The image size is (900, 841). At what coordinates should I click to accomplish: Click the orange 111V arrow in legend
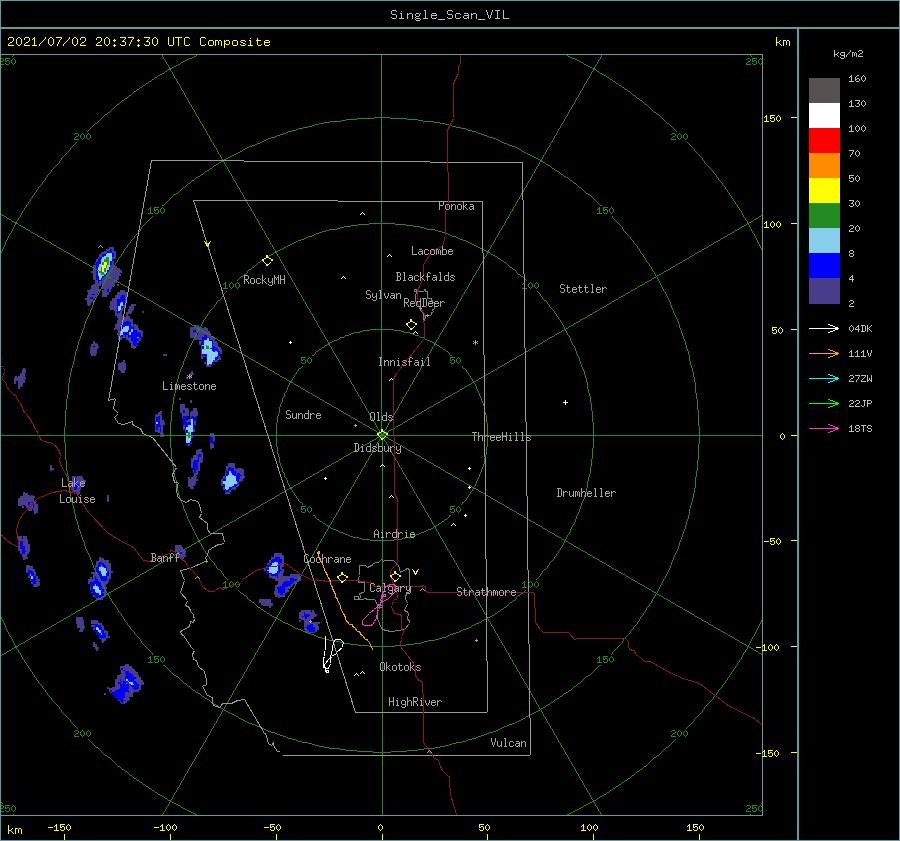(824, 354)
